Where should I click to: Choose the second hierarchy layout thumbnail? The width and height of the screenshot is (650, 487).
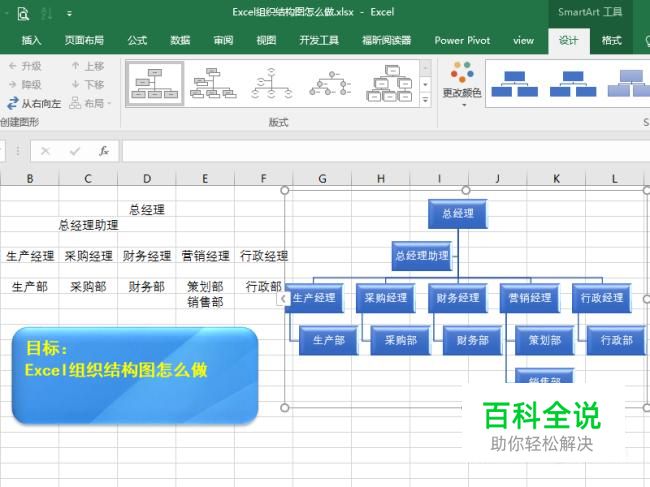click(213, 84)
